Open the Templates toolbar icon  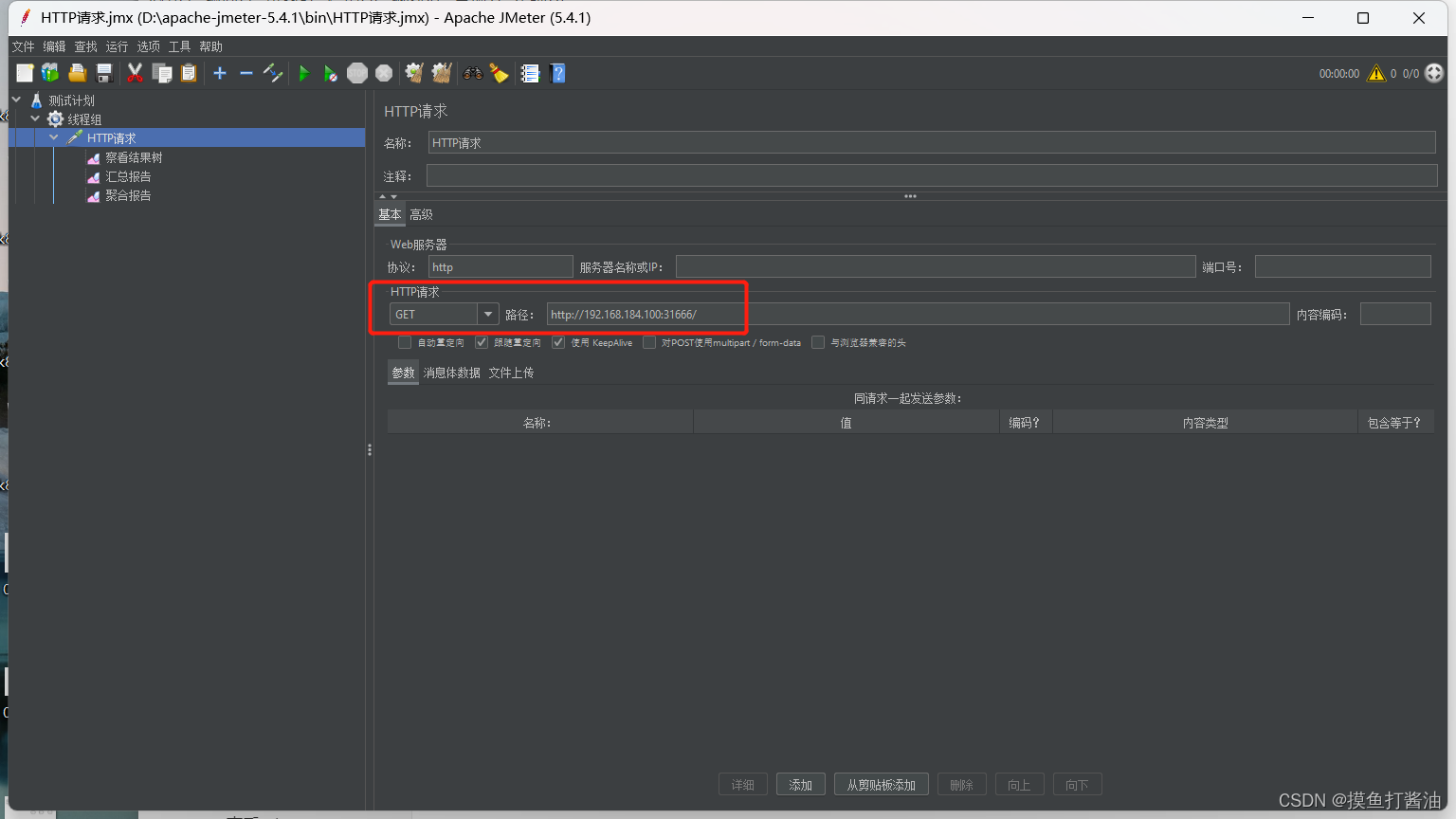(50, 73)
